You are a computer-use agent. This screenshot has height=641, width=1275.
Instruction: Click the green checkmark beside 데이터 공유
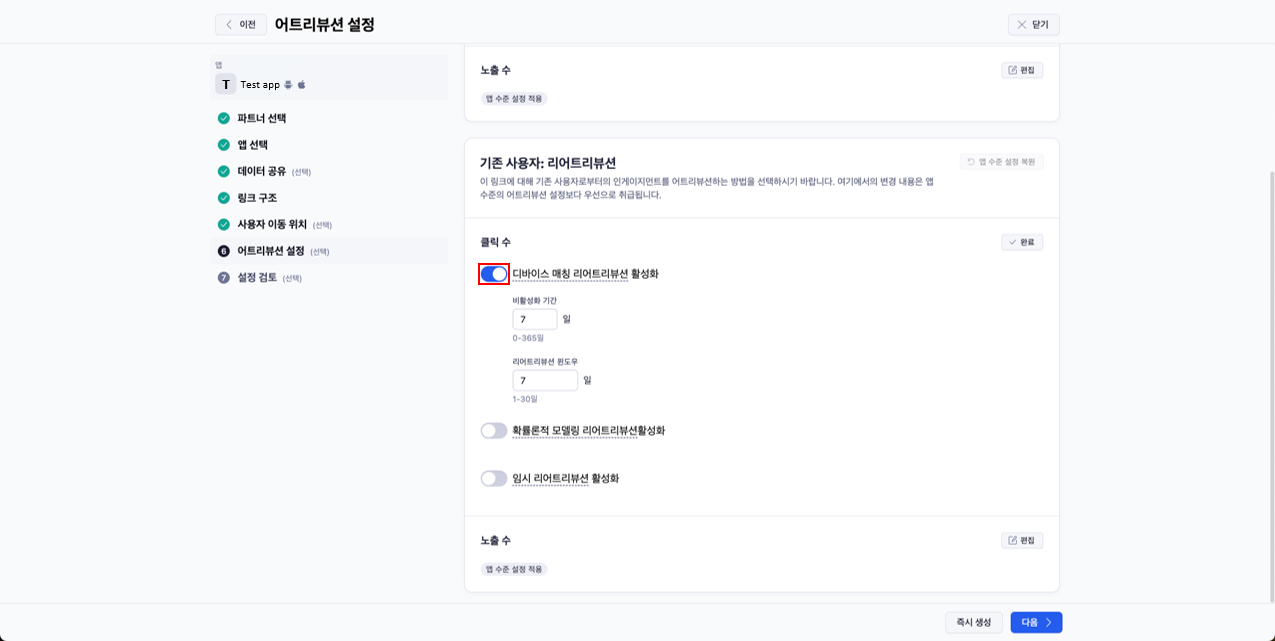click(x=224, y=171)
